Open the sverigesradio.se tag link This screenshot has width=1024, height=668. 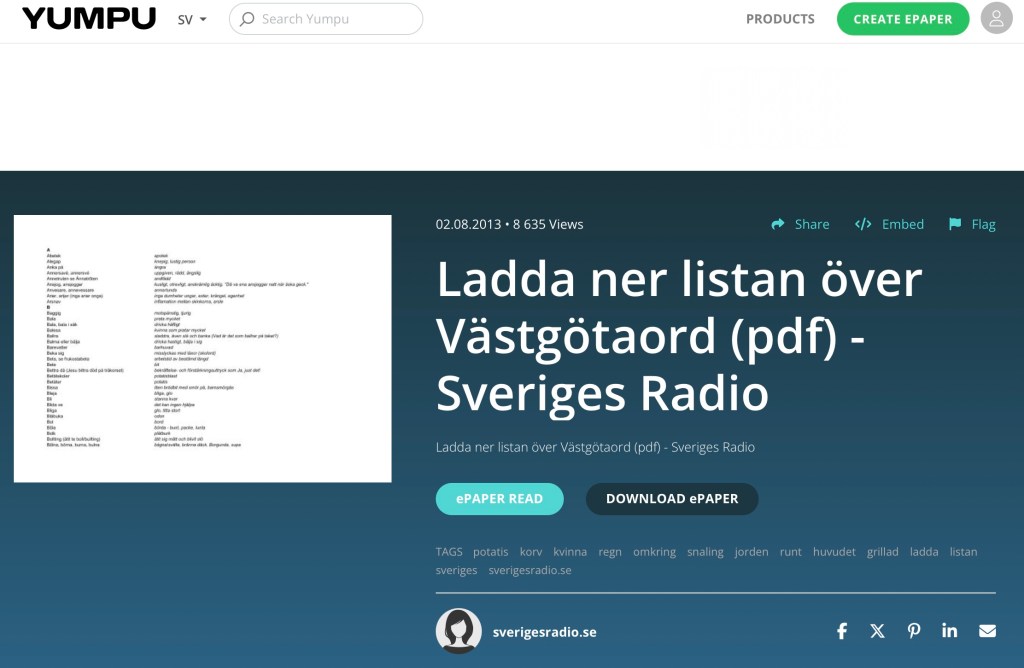(x=530, y=571)
